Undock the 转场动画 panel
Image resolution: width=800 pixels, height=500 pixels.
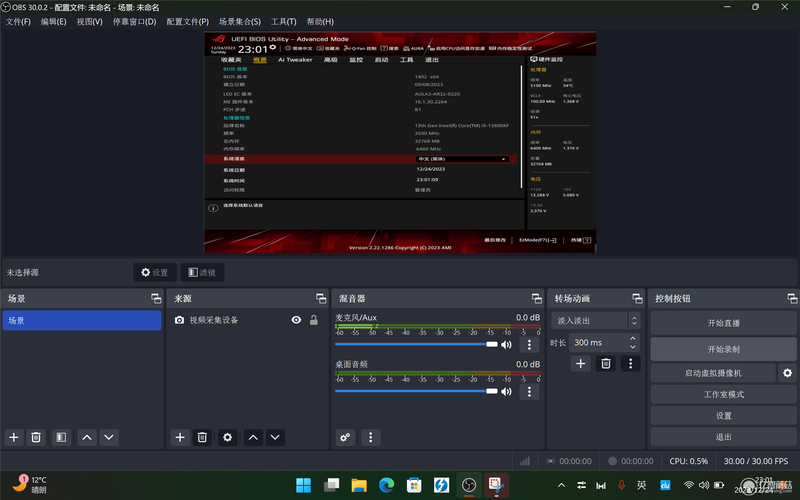637,298
